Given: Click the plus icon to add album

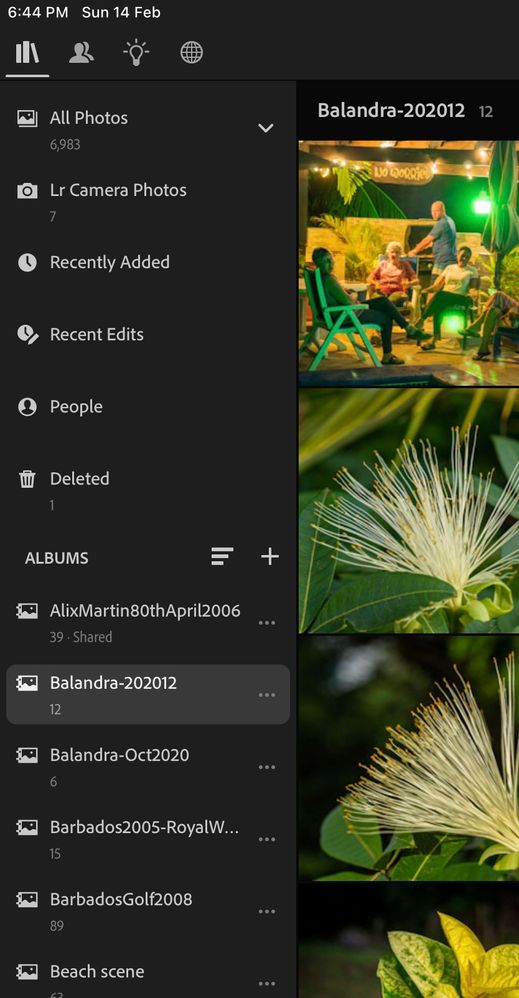Looking at the screenshot, I should tap(270, 557).
